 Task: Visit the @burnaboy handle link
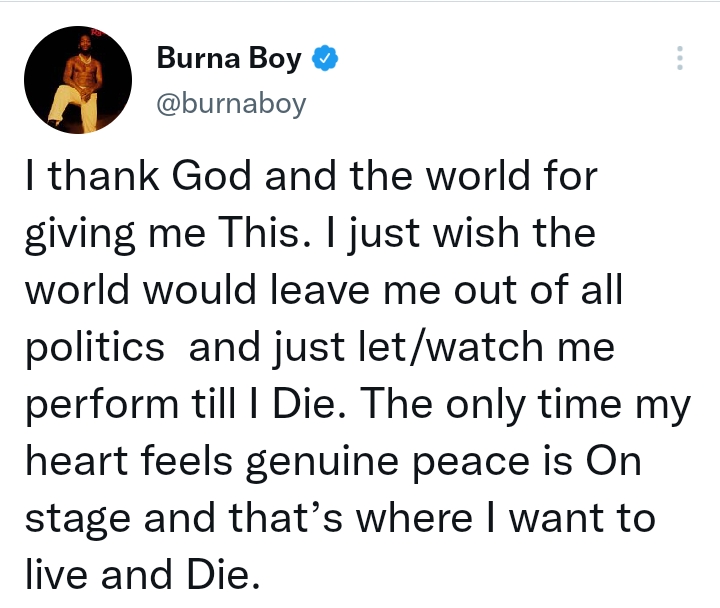(x=231, y=104)
